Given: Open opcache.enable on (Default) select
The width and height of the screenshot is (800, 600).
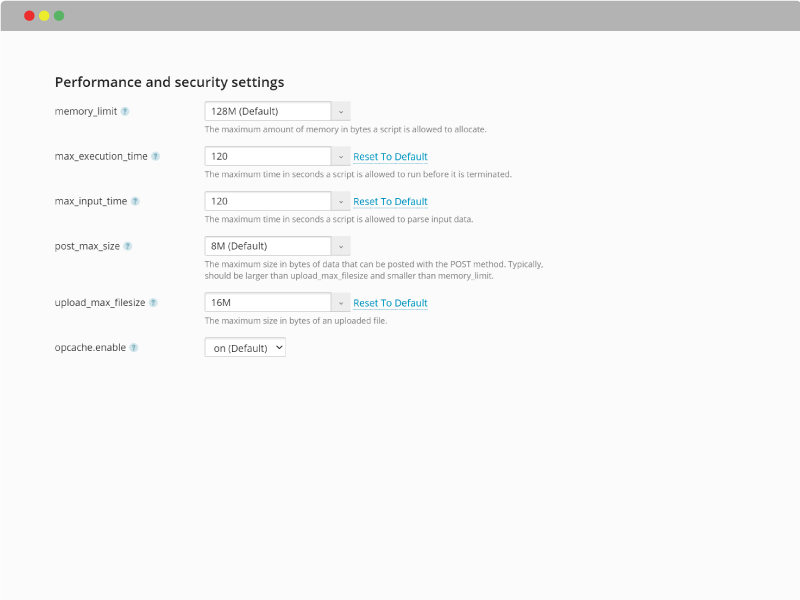Looking at the screenshot, I should pos(245,347).
